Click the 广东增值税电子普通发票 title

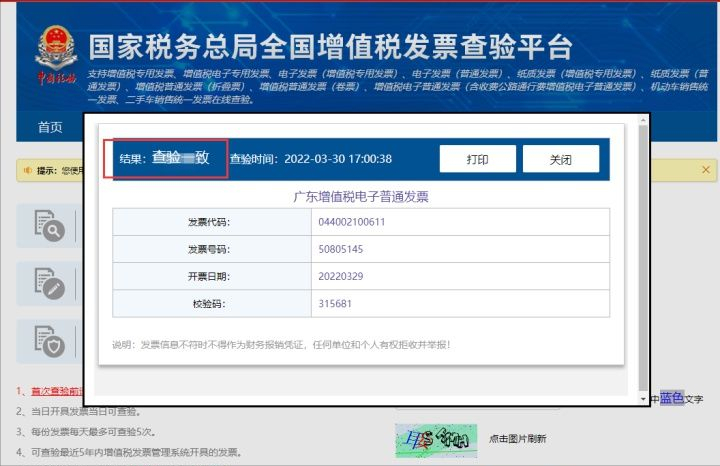(360, 196)
